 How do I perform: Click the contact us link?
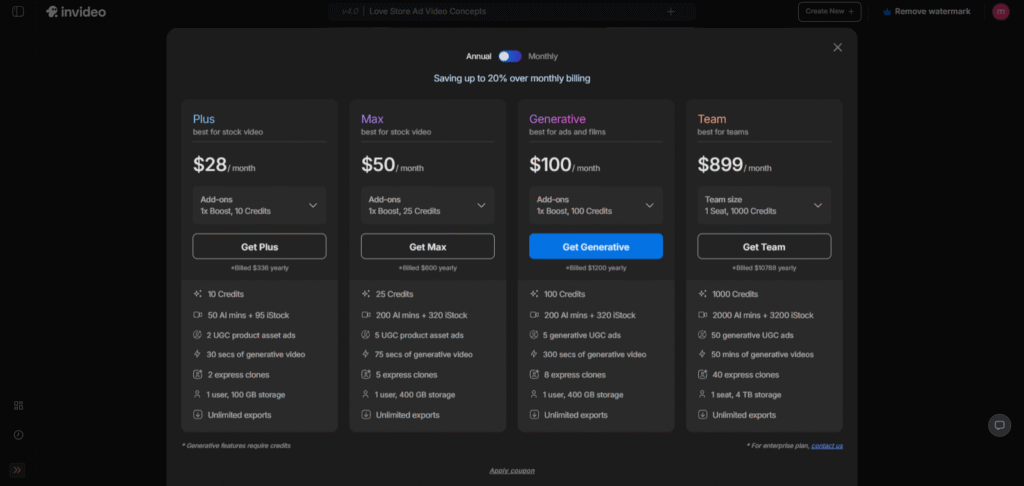(x=826, y=445)
